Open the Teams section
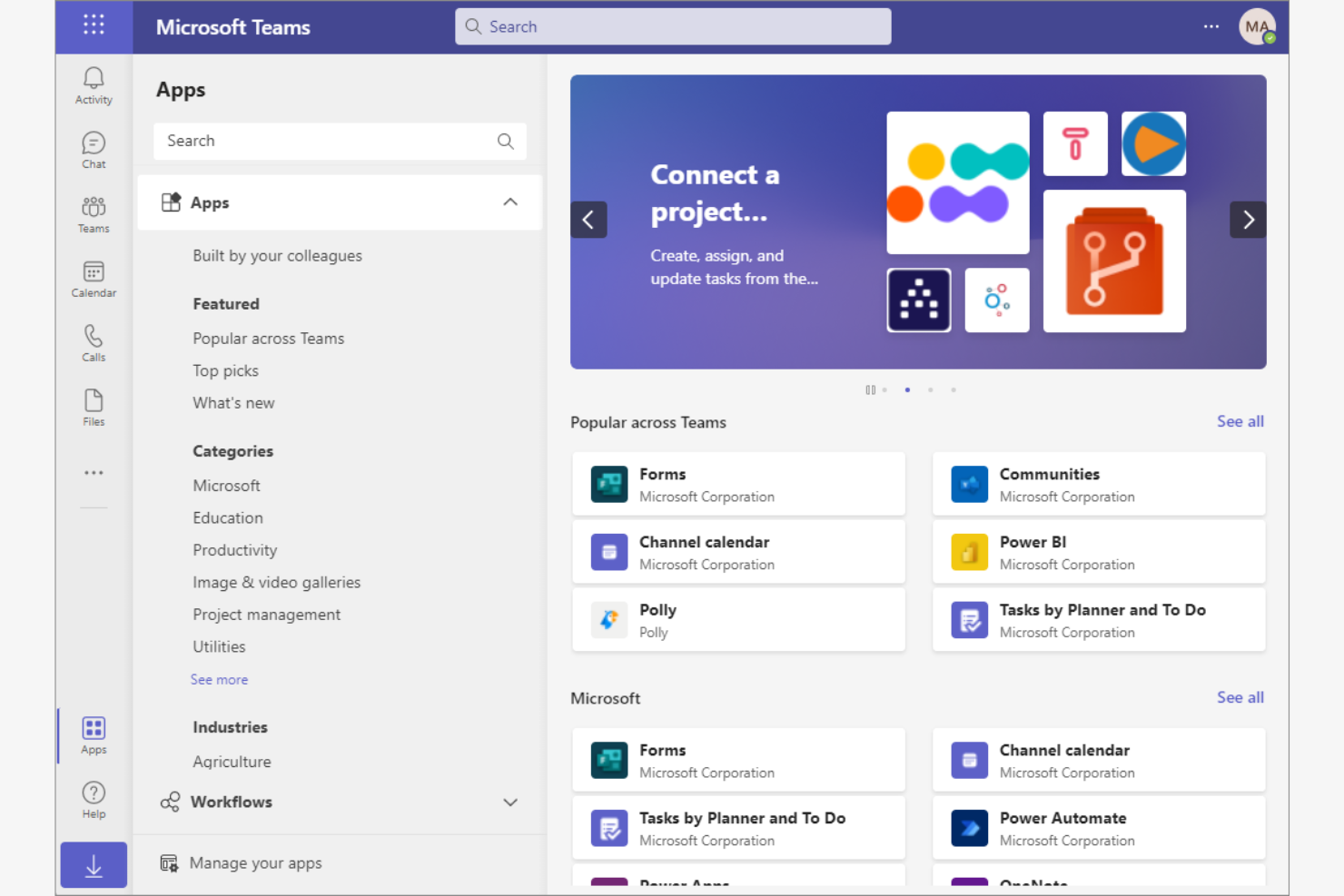 (x=94, y=215)
